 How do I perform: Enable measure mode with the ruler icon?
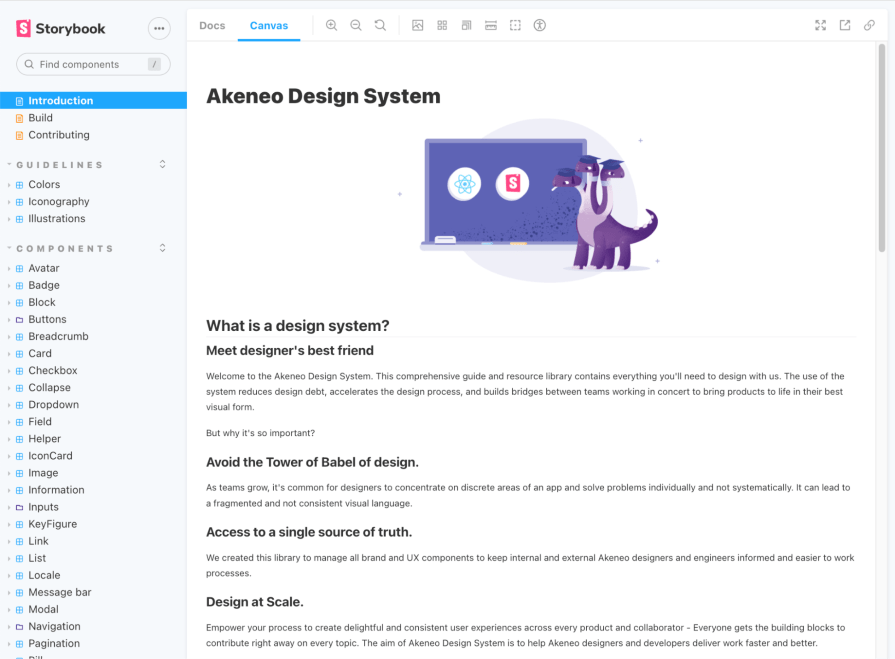pos(490,25)
